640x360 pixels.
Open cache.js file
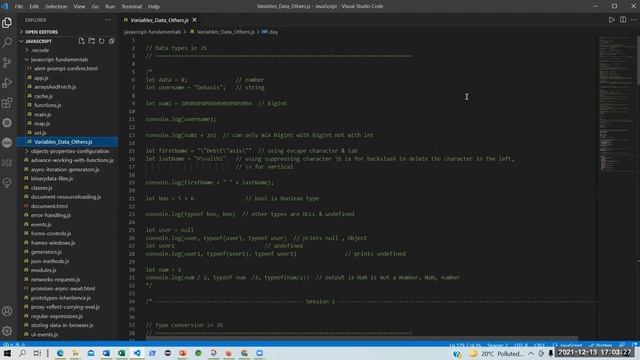[43, 96]
